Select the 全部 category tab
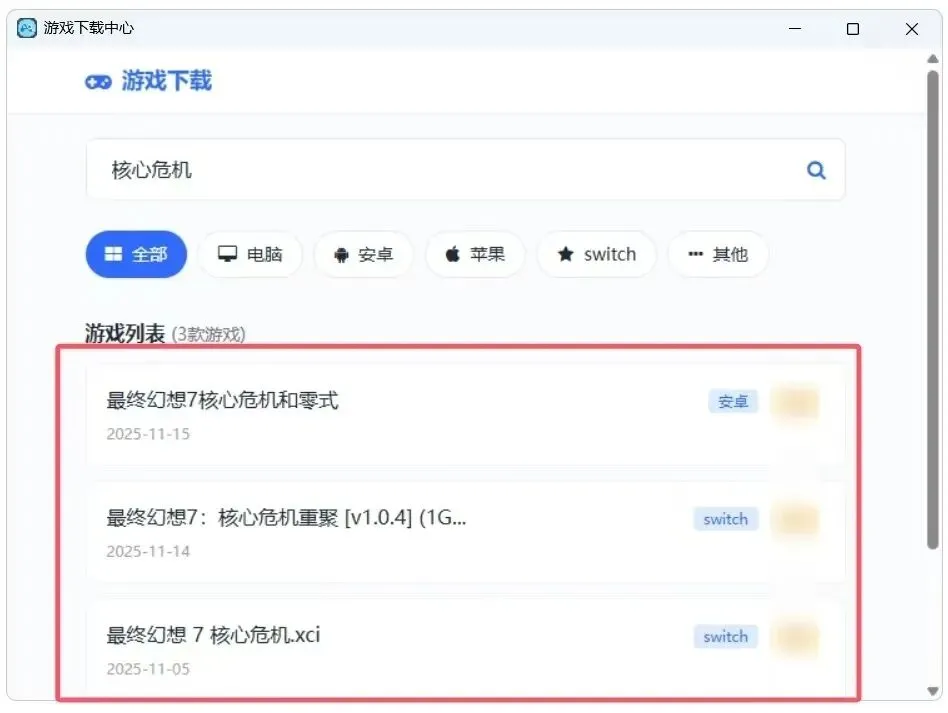The width and height of the screenshot is (948, 713). 136,254
